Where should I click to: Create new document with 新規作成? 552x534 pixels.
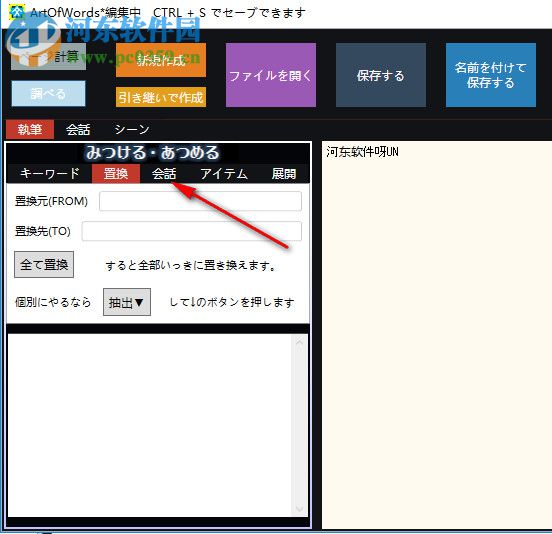[x=161, y=60]
